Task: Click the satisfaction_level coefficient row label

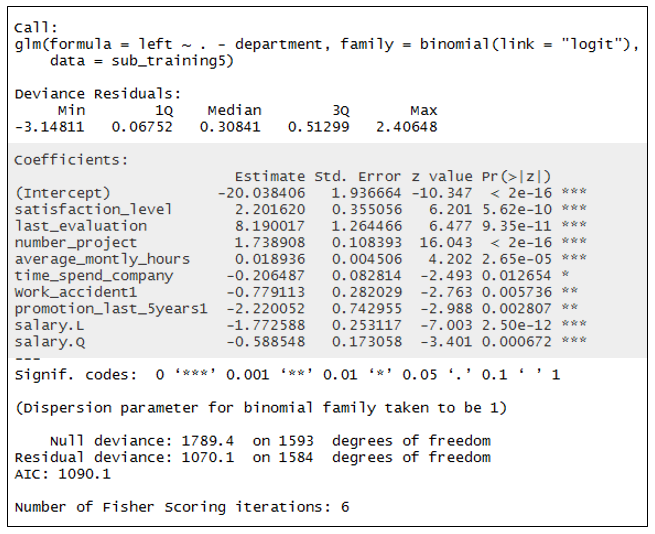Action: (x=94, y=209)
